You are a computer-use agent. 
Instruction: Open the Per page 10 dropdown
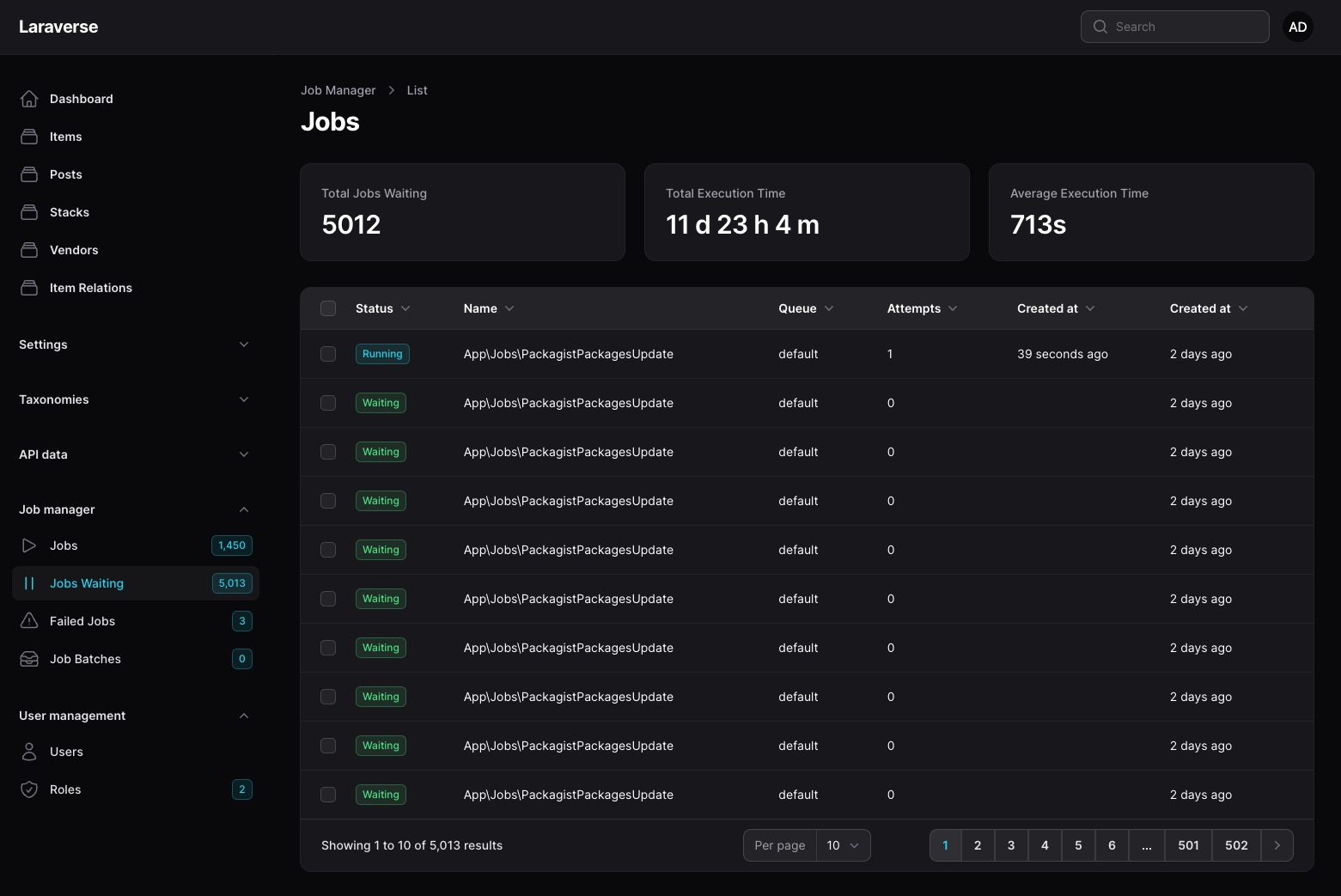pyautogui.click(x=843, y=845)
